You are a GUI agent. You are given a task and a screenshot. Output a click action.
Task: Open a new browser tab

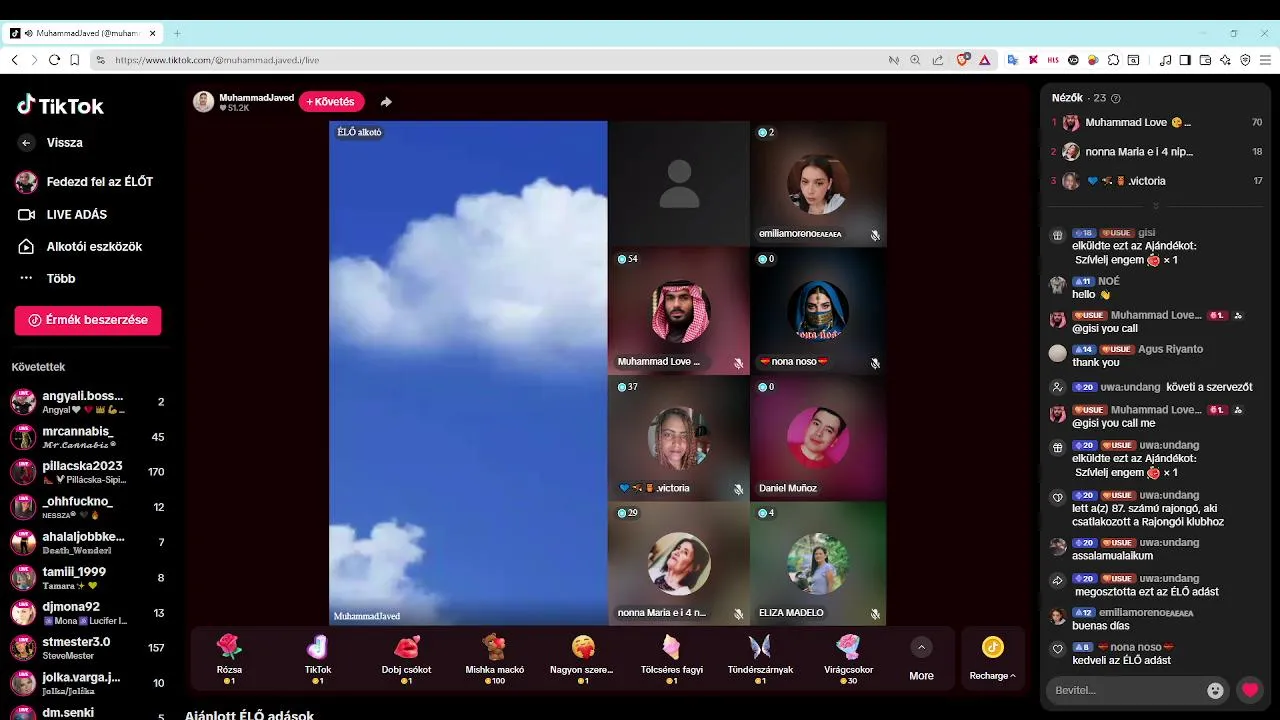click(x=177, y=33)
